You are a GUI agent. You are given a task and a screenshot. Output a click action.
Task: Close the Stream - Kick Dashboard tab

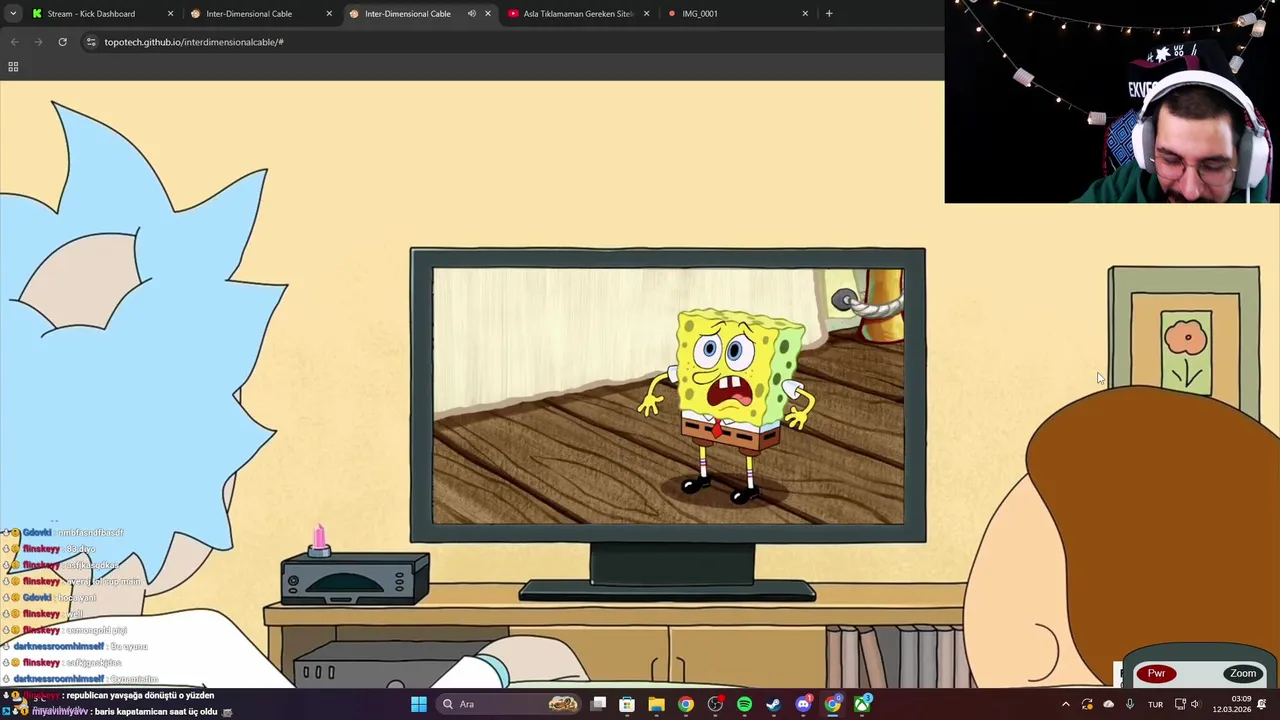coord(170,13)
